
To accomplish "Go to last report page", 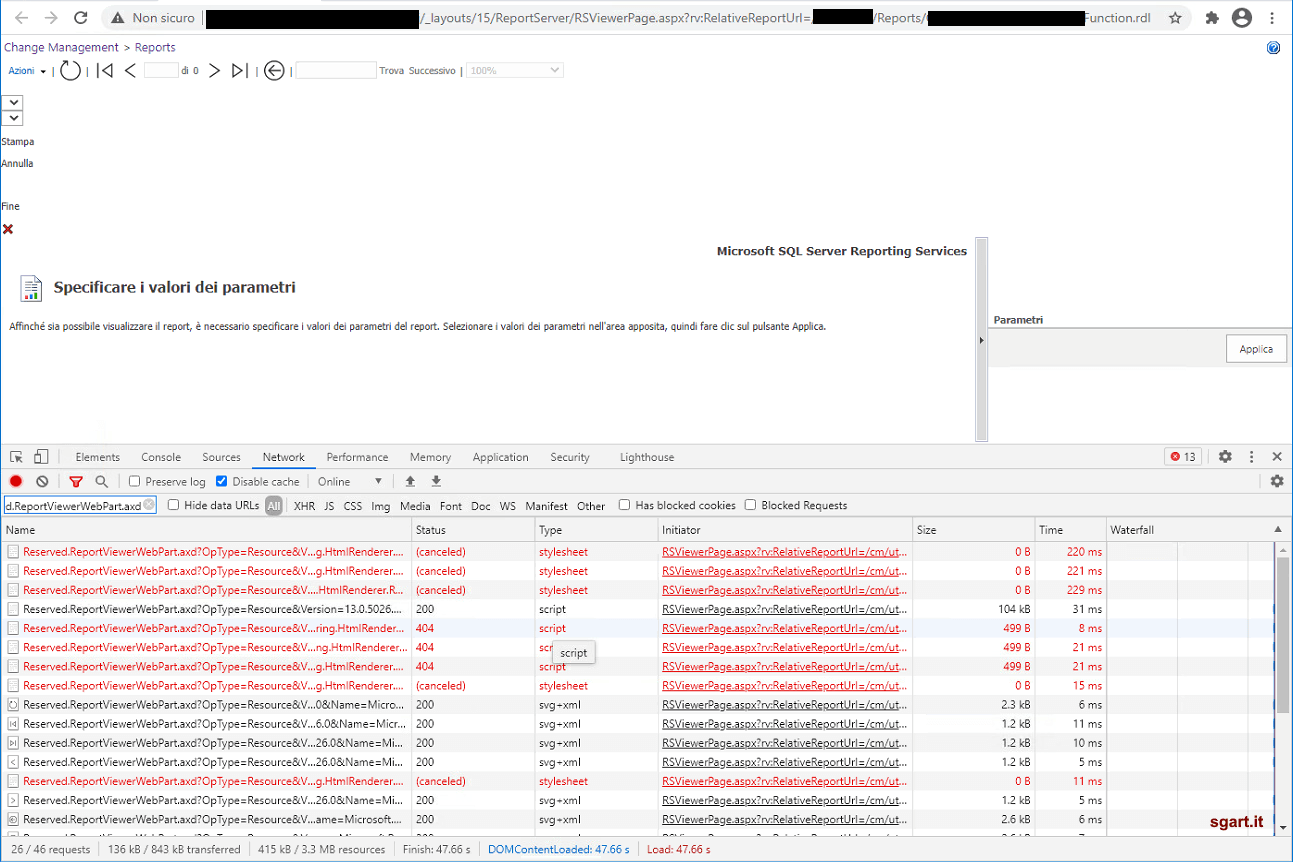I will pyautogui.click(x=239, y=70).
